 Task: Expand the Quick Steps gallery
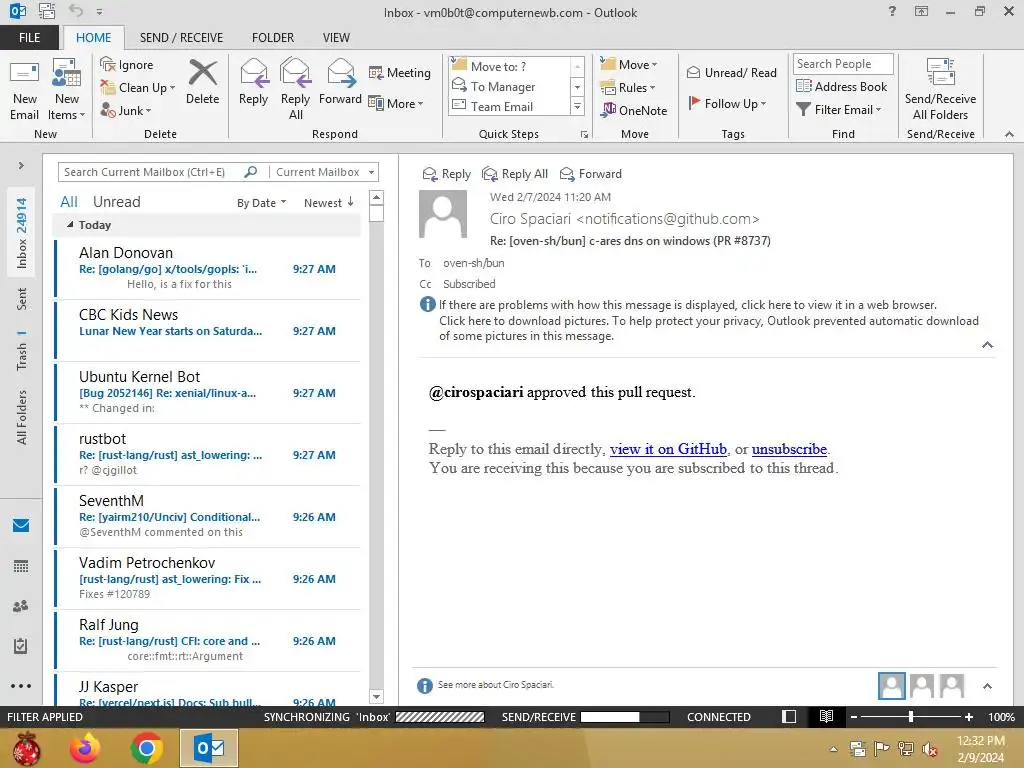click(577, 106)
